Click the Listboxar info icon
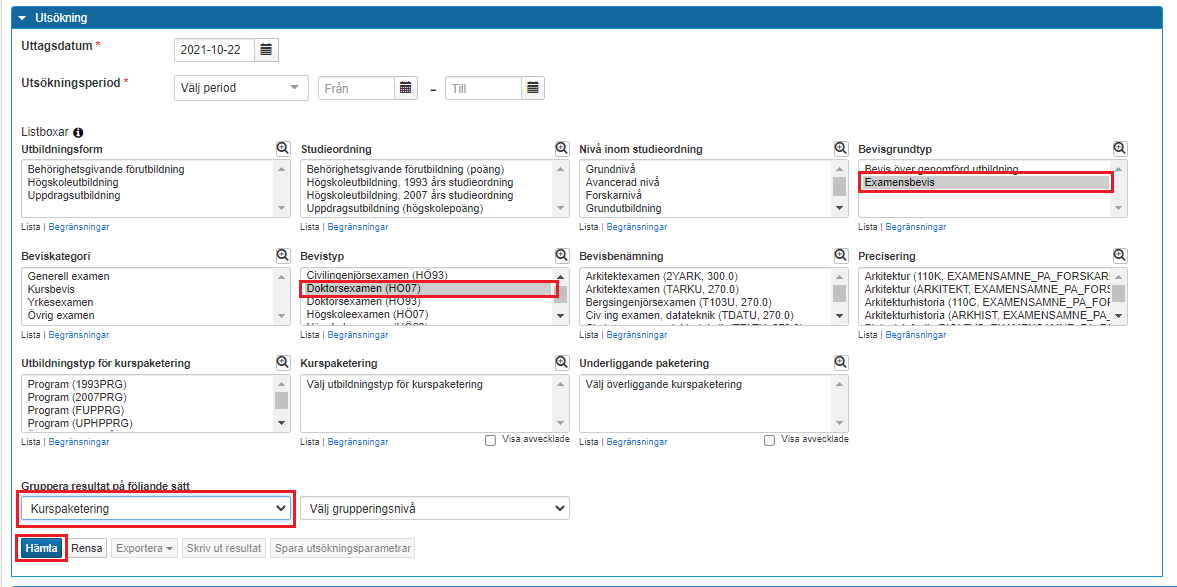This screenshot has height=587, width=1177. point(78,132)
